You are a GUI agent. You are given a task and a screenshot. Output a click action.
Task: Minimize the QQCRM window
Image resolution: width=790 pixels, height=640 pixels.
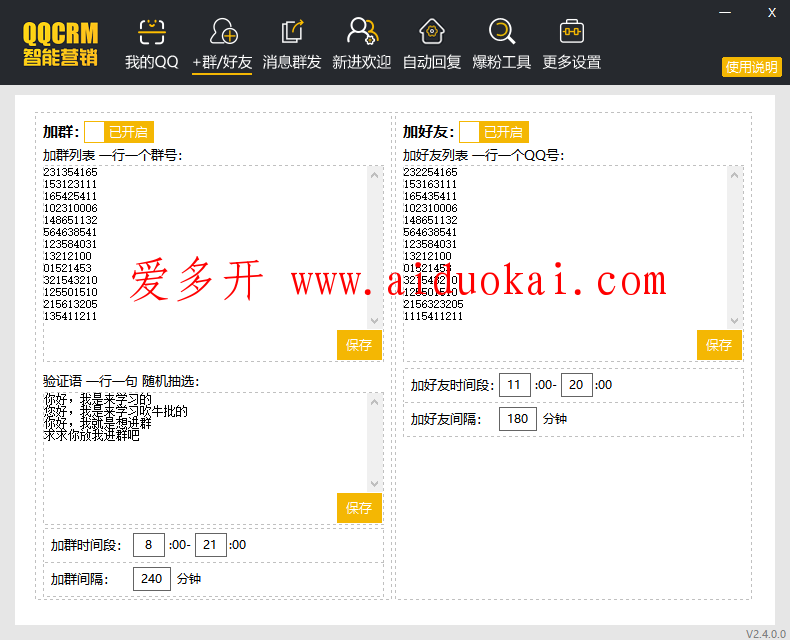[x=725, y=12]
